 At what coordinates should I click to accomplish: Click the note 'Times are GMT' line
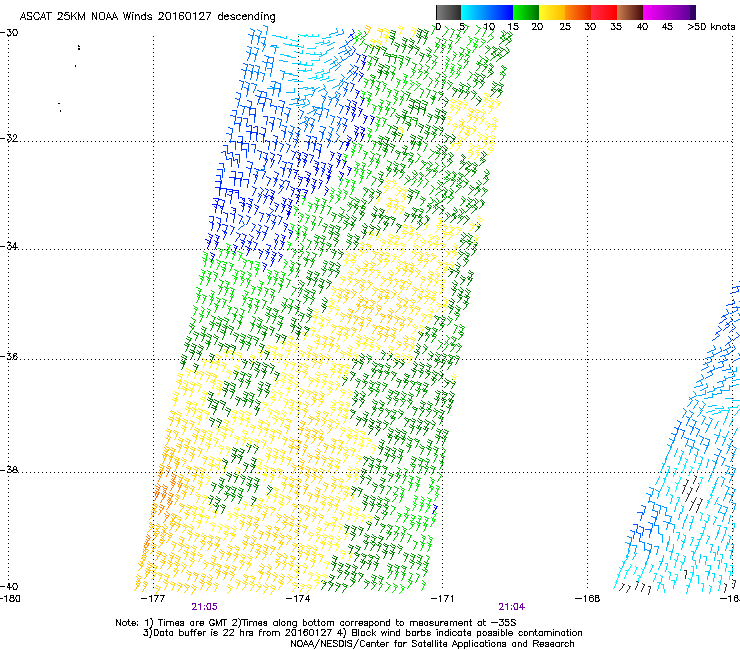click(x=316, y=623)
